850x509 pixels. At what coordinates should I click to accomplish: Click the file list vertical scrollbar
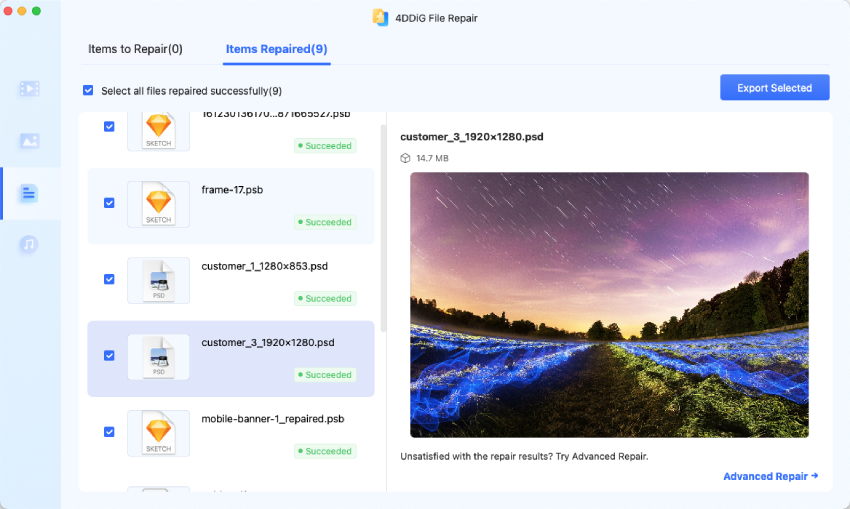(x=384, y=228)
